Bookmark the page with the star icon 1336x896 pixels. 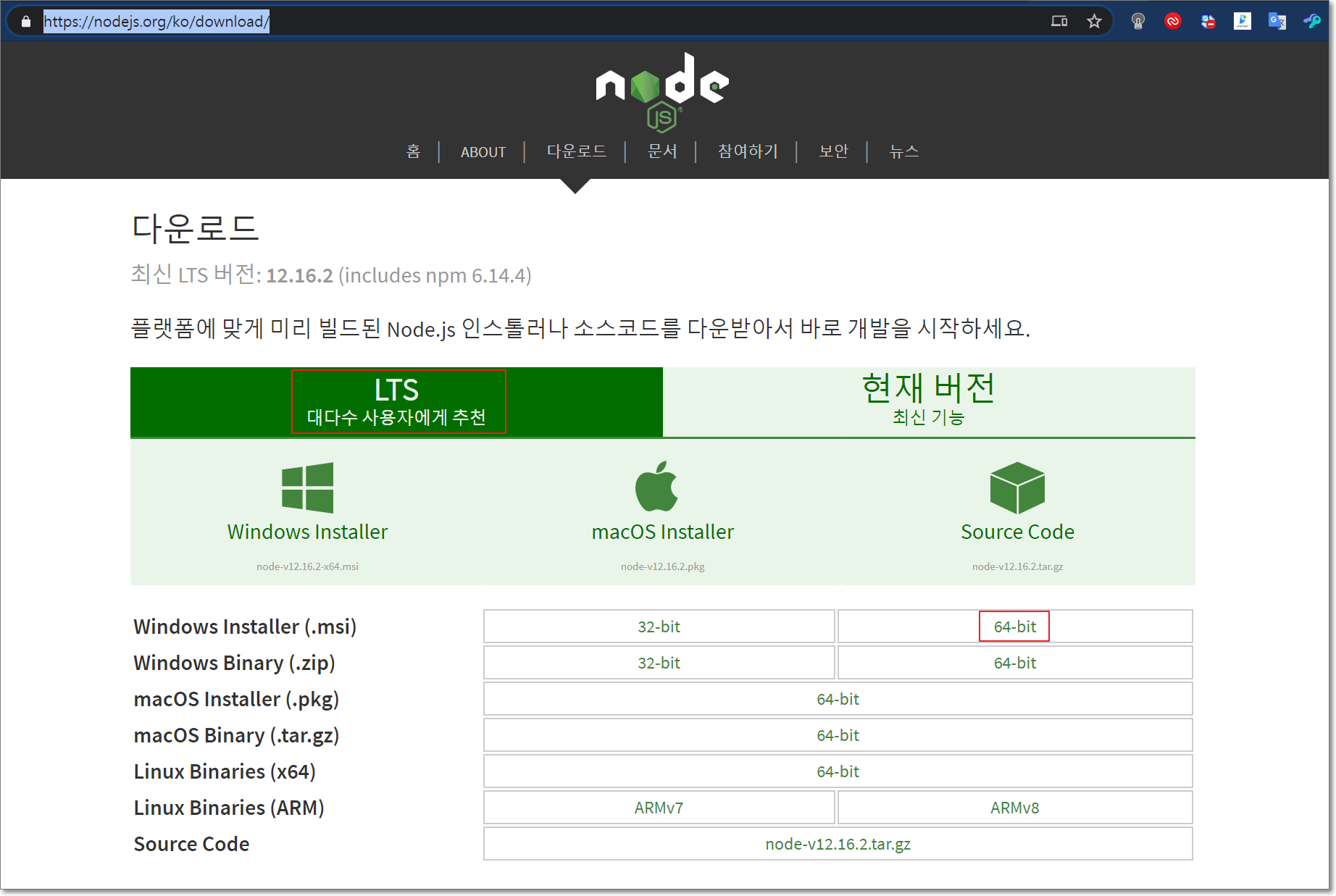click(1094, 22)
